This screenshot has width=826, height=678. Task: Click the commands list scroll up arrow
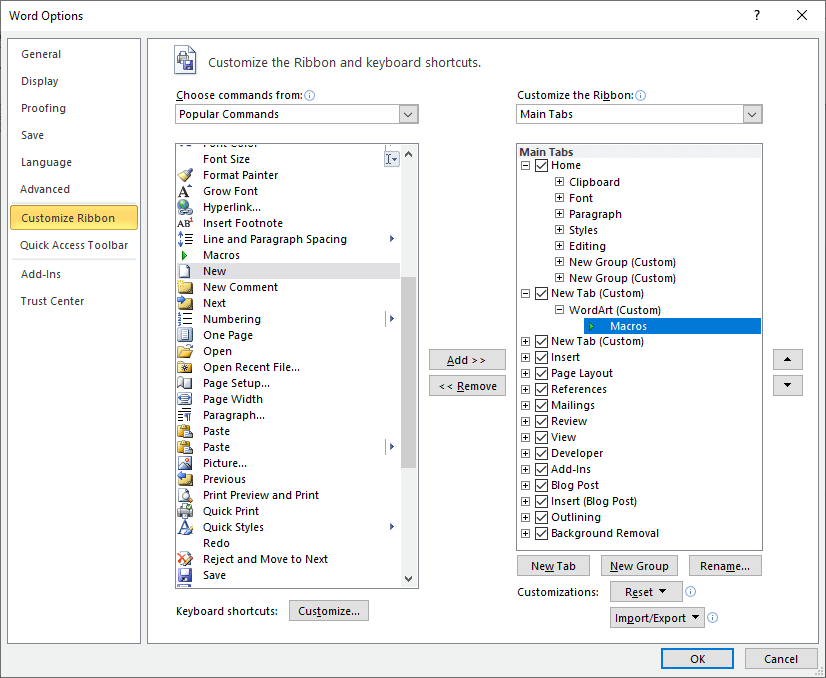tap(408, 154)
